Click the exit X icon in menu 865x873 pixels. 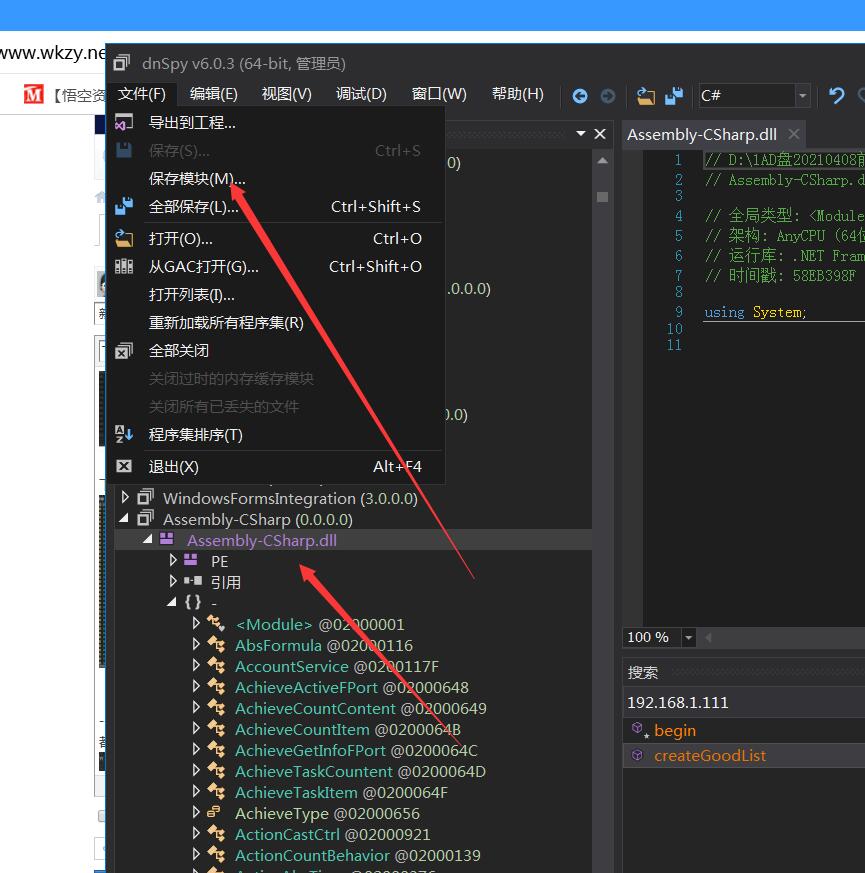pos(124,466)
